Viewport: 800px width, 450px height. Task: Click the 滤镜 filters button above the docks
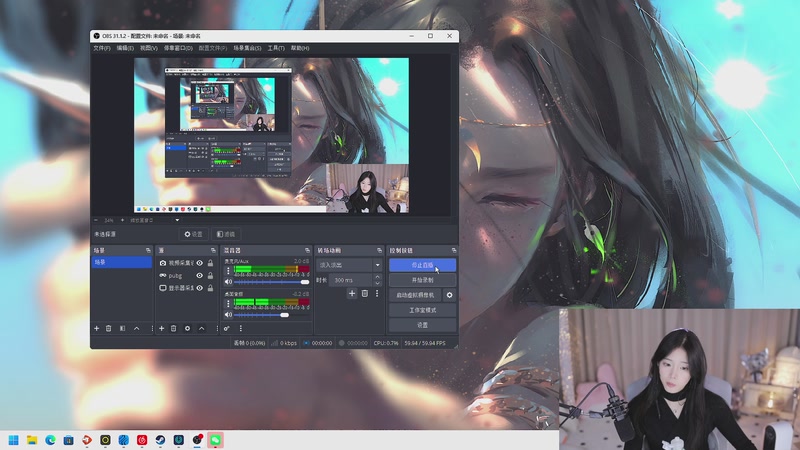(x=226, y=234)
